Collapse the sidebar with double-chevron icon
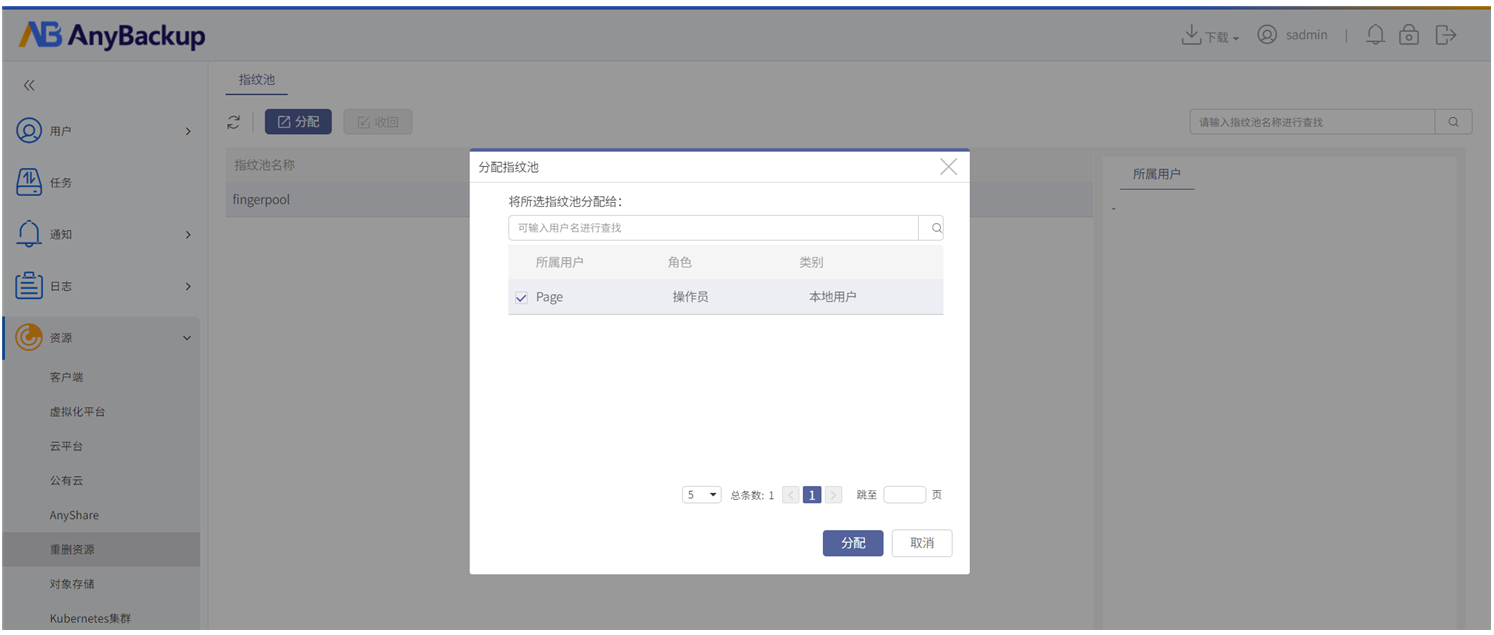This screenshot has width=1494, height=635. [29, 86]
